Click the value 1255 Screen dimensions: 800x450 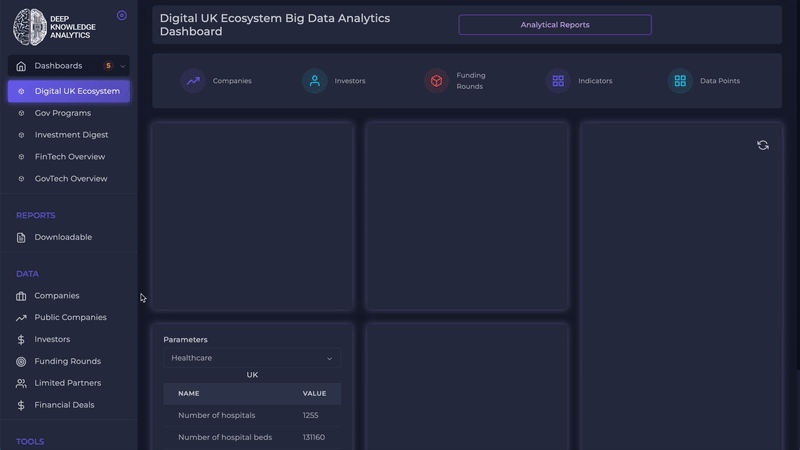click(x=310, y=415)
